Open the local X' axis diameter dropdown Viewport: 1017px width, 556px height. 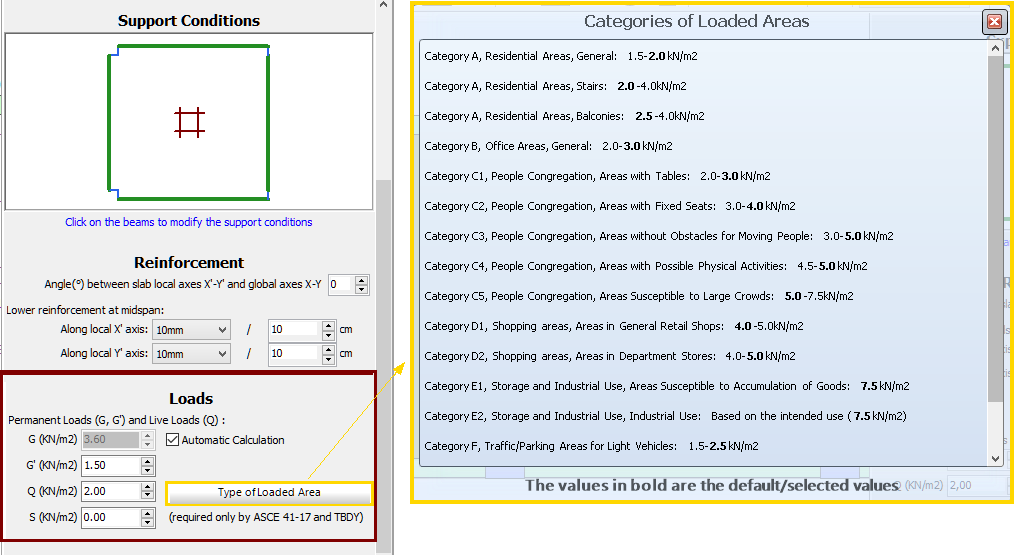tap(191, 329)
